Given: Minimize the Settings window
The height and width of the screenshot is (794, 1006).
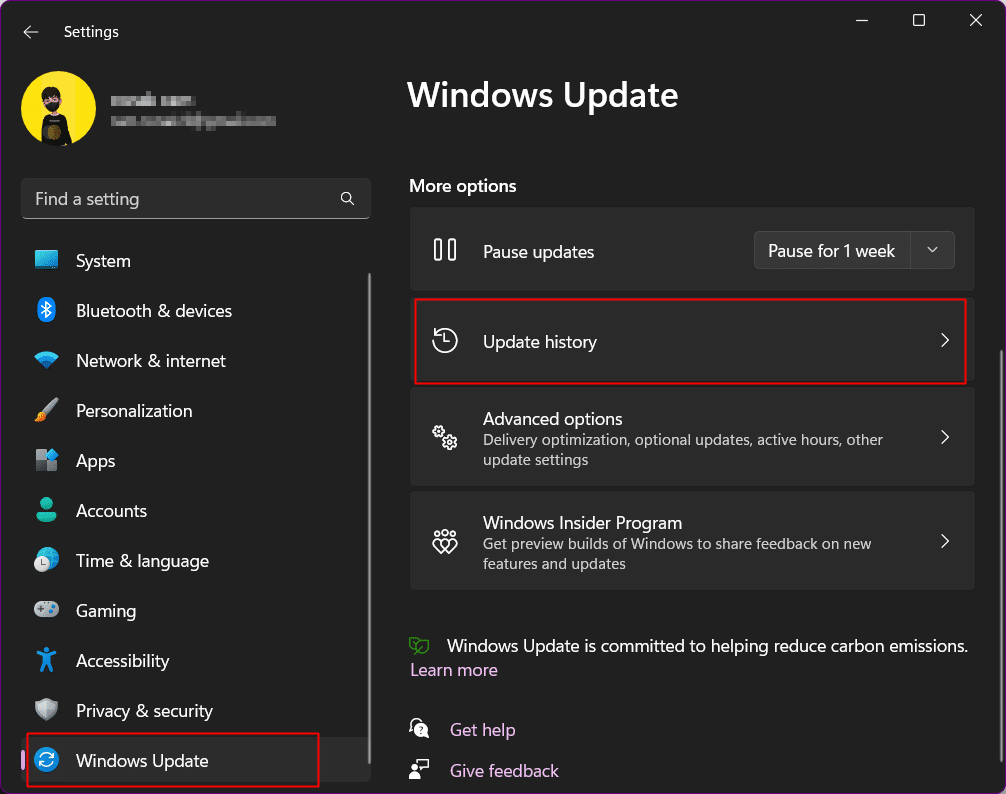Looking at the screenshot, I should click(862, 21).
